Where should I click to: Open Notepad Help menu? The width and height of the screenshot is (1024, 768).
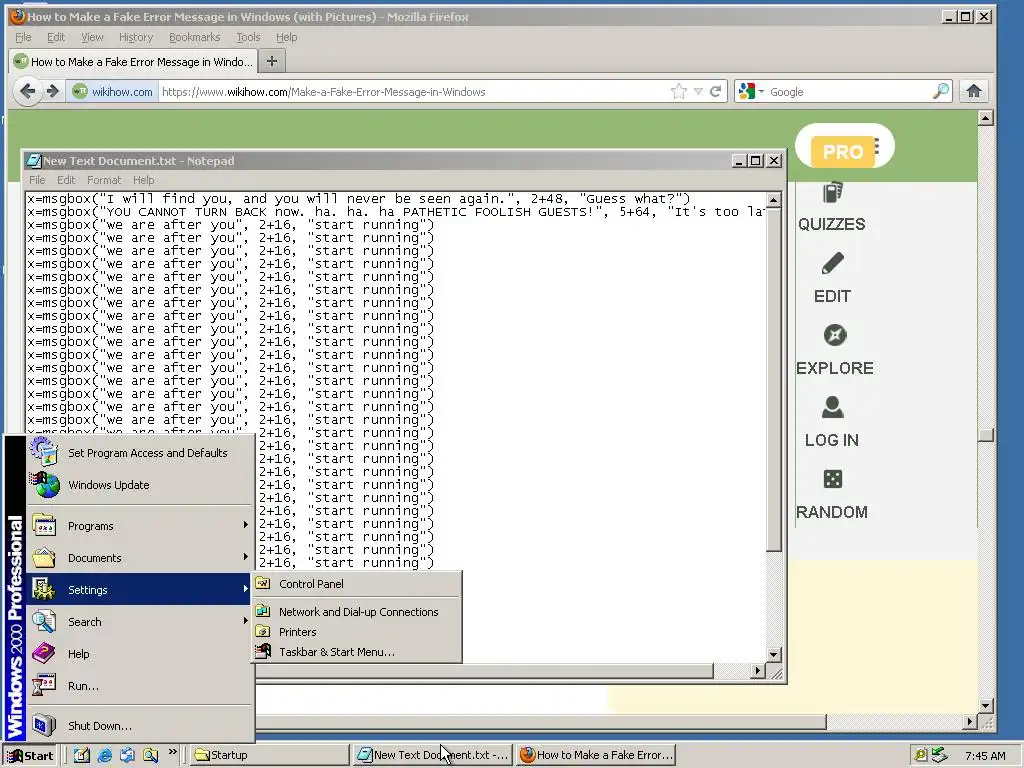(x=144, y=180)
